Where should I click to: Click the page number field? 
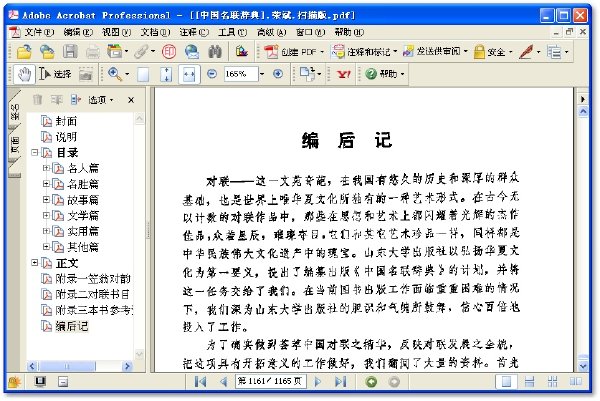click(271, 381)
